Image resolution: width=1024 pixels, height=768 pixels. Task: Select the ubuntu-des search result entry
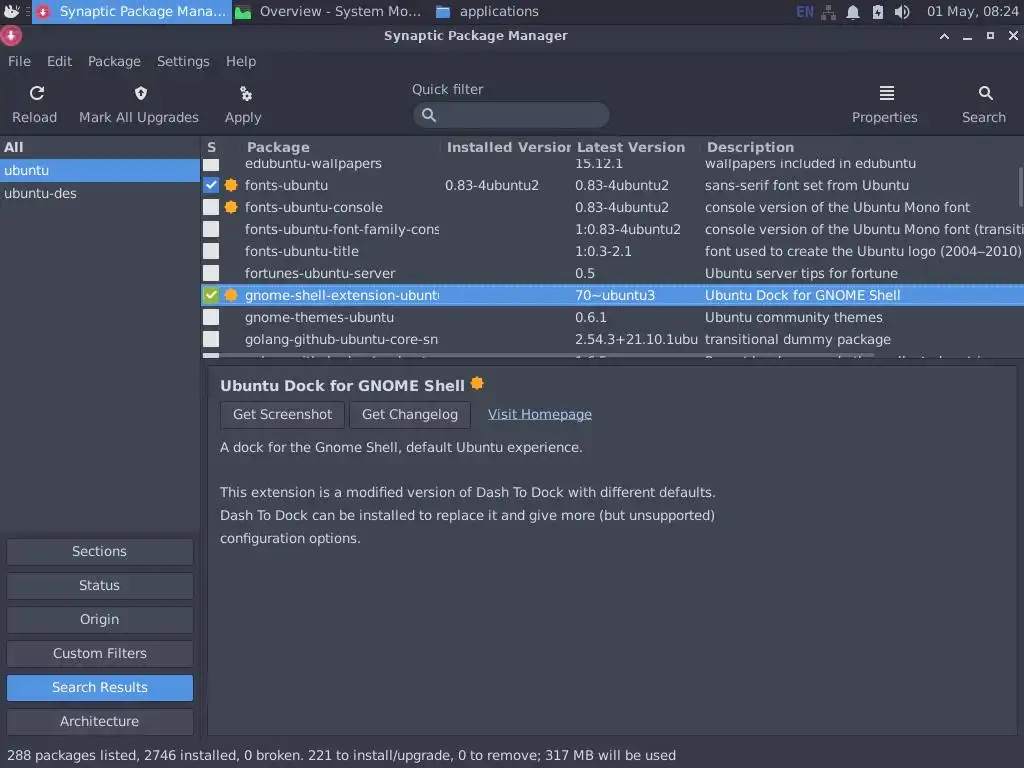pyautogui.click(x=99, y=193)
